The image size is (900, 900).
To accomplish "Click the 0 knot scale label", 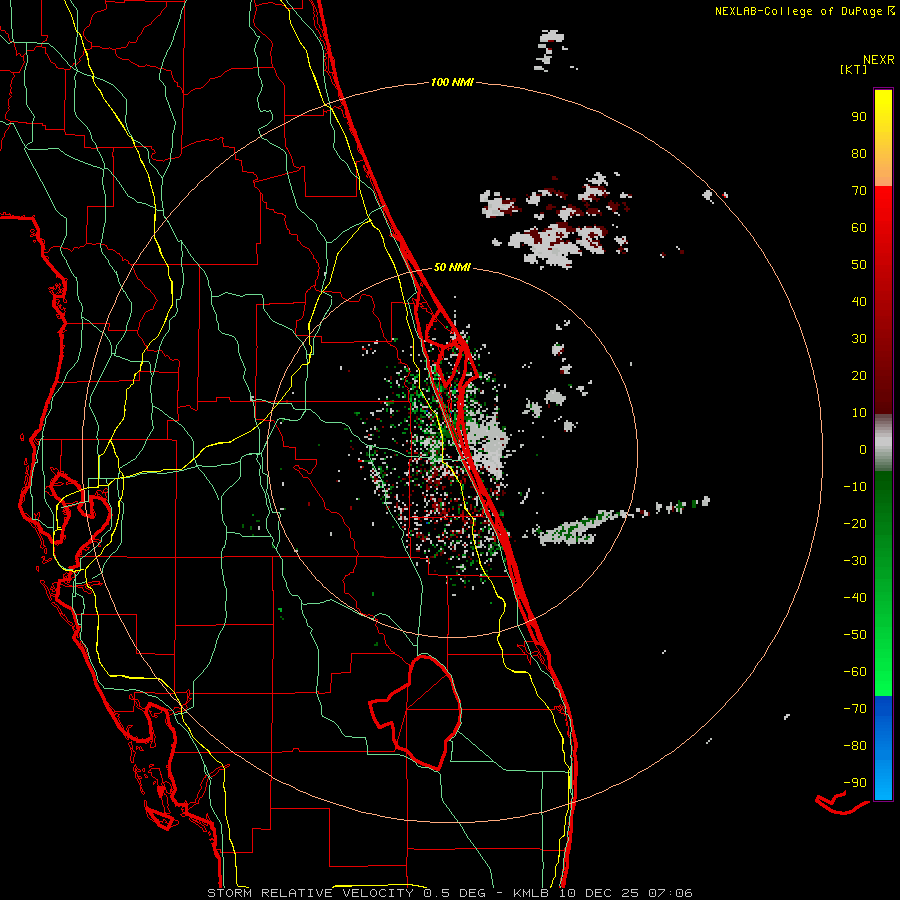I will (863, 450).
